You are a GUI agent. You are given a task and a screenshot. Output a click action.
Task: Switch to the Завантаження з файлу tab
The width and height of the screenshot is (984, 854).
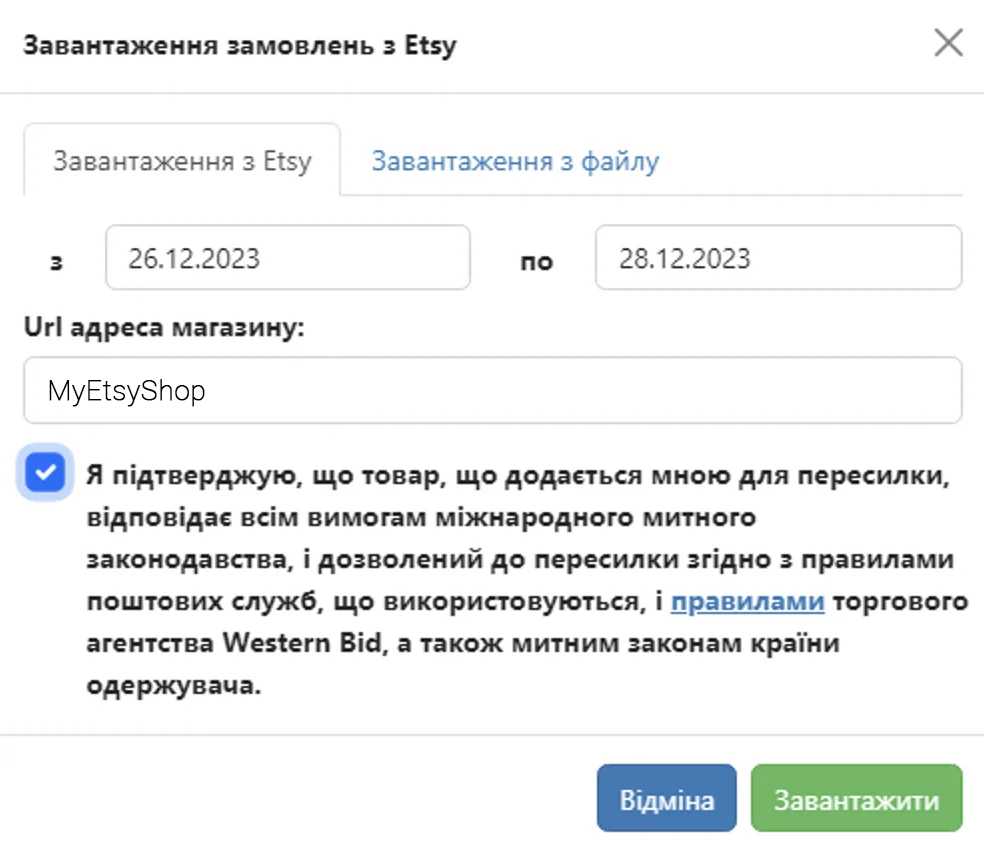pyautogui.click(x=514, y=161)
